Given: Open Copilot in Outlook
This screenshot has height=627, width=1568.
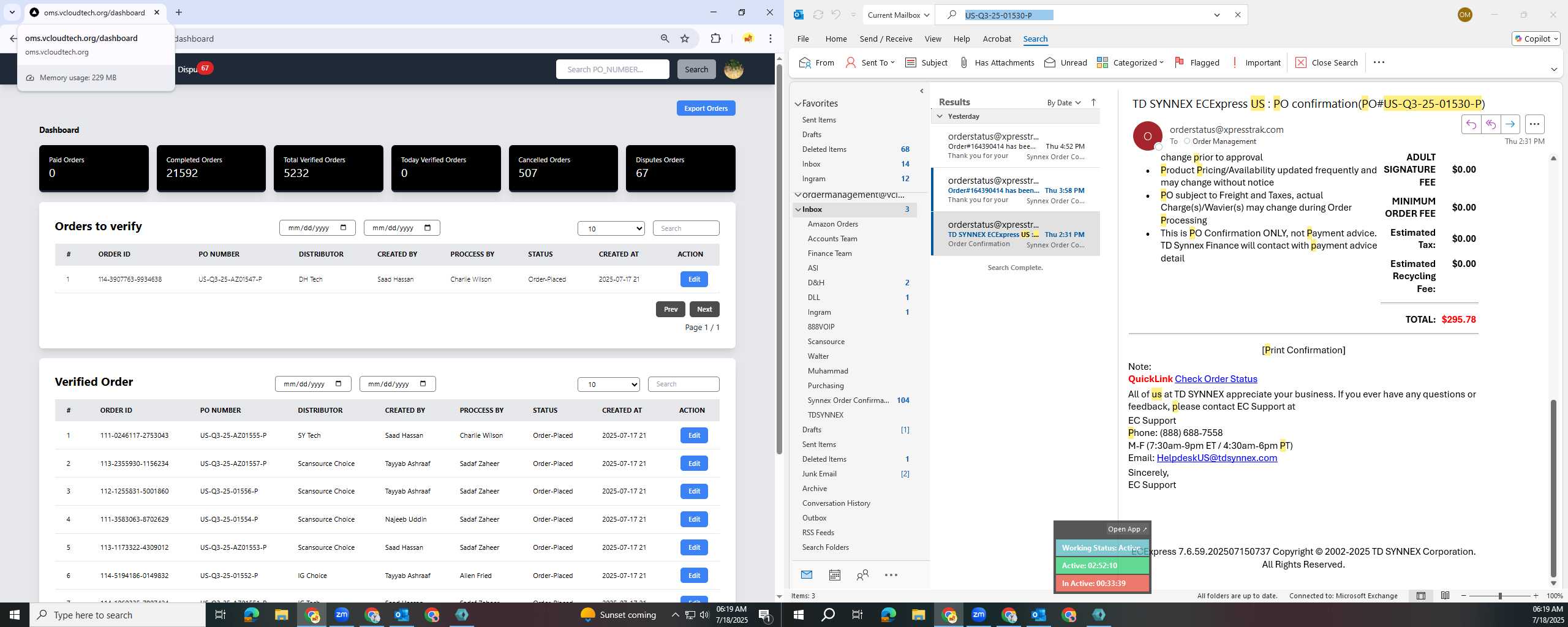Looking at the screenshot, I should (x=1536, y=39).
